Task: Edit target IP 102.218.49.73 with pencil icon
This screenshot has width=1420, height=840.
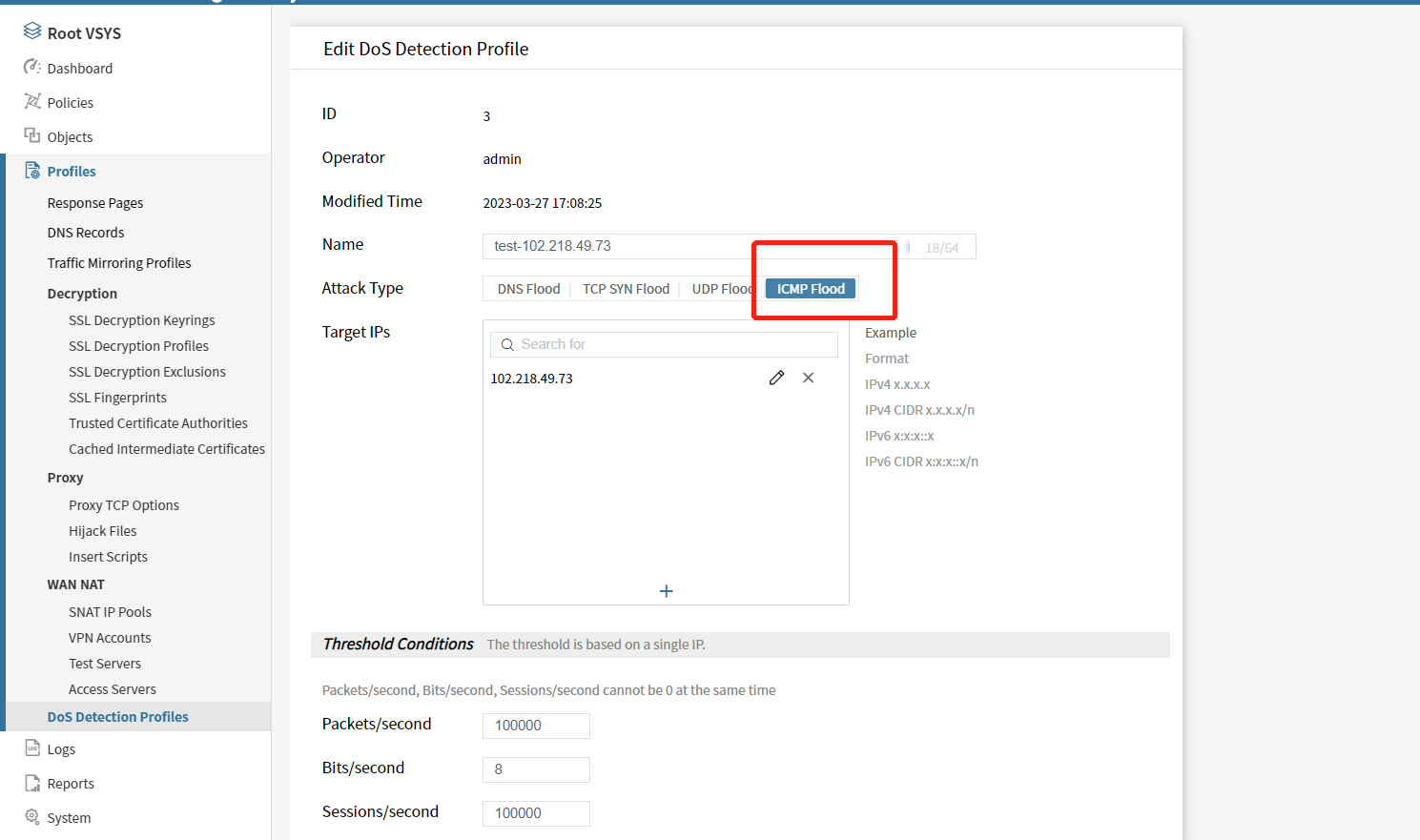Action: pyautogui.click(x=776, y=379)
